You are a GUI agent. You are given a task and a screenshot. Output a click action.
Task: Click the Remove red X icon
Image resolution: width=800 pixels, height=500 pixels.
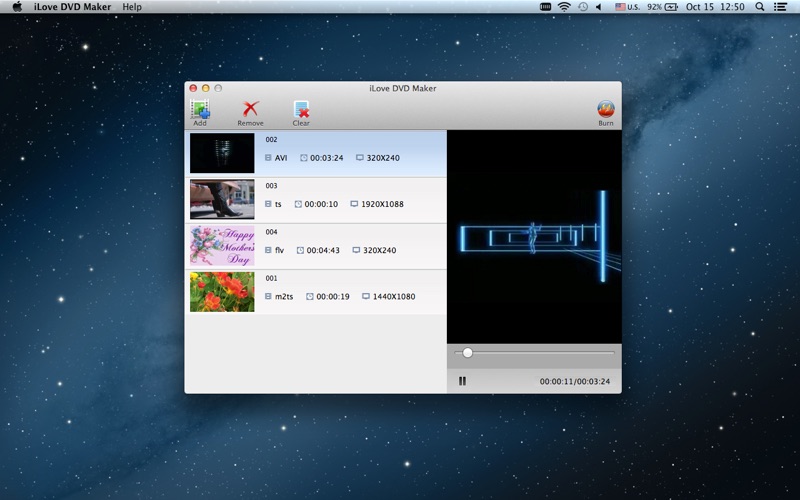click(x=251, y=109)
